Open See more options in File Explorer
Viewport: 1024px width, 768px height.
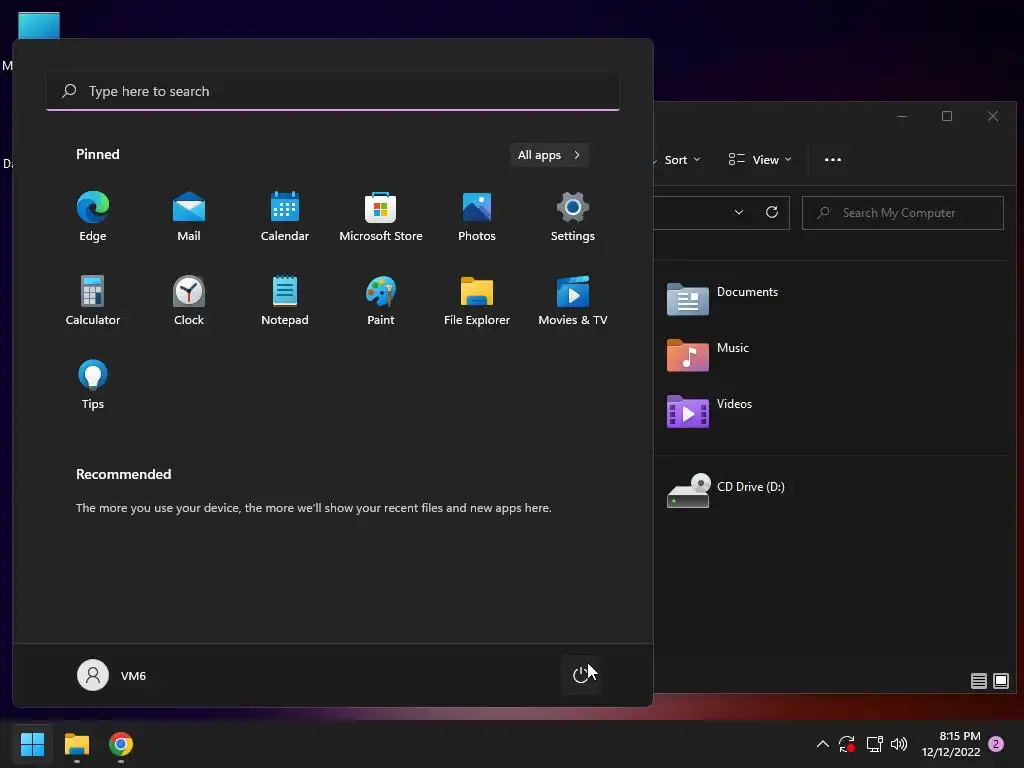pyautogui.click(x=833, y=160)
